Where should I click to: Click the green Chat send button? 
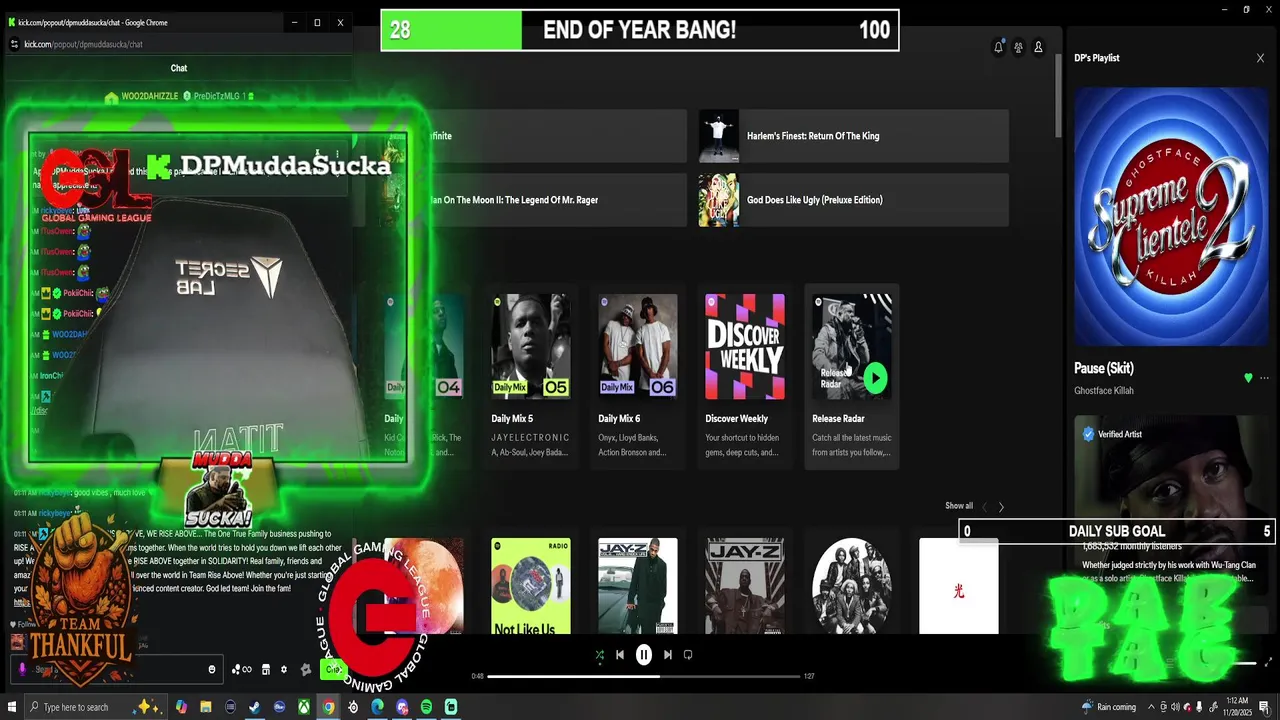332,669
